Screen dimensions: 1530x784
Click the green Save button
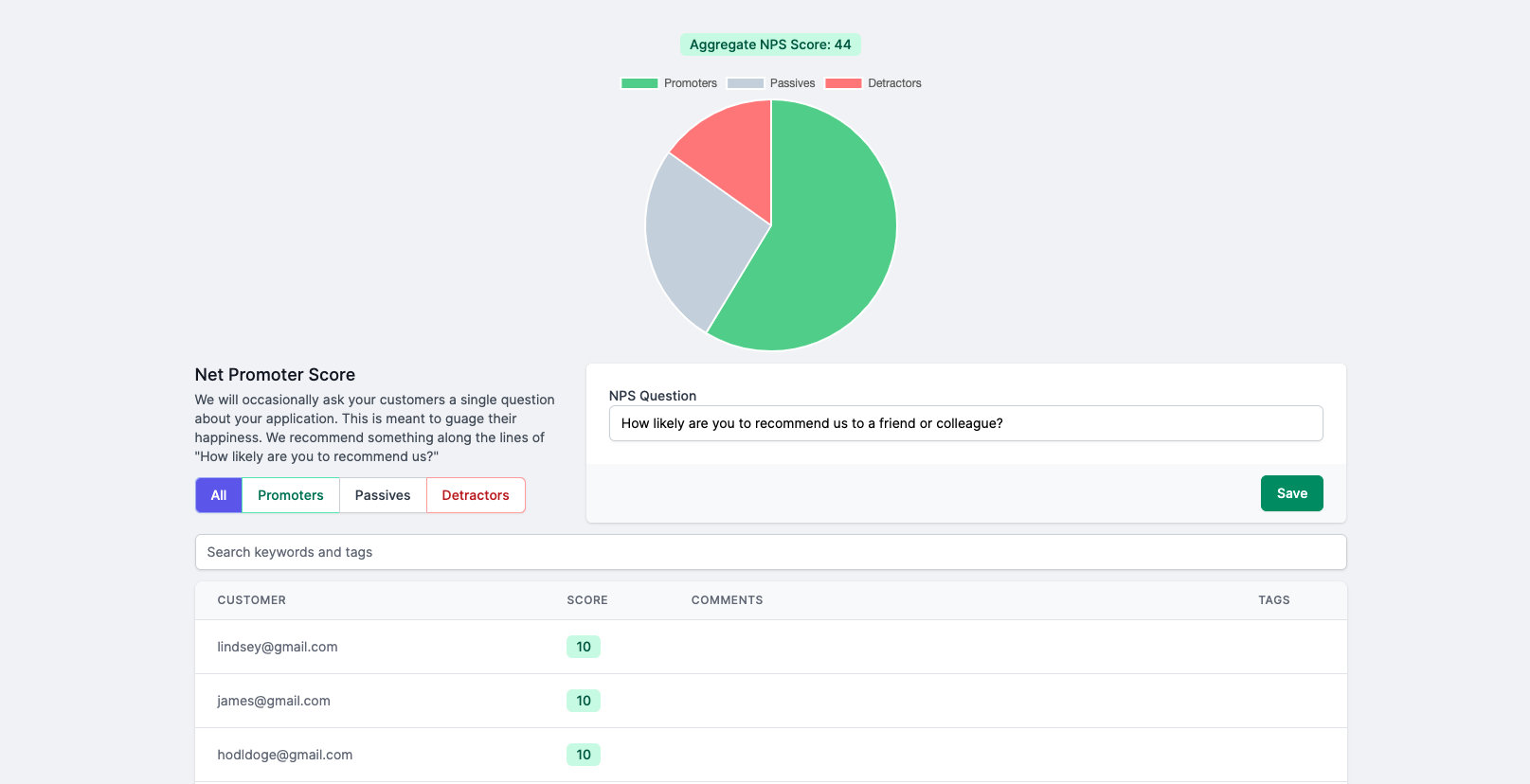[1291, 493]
